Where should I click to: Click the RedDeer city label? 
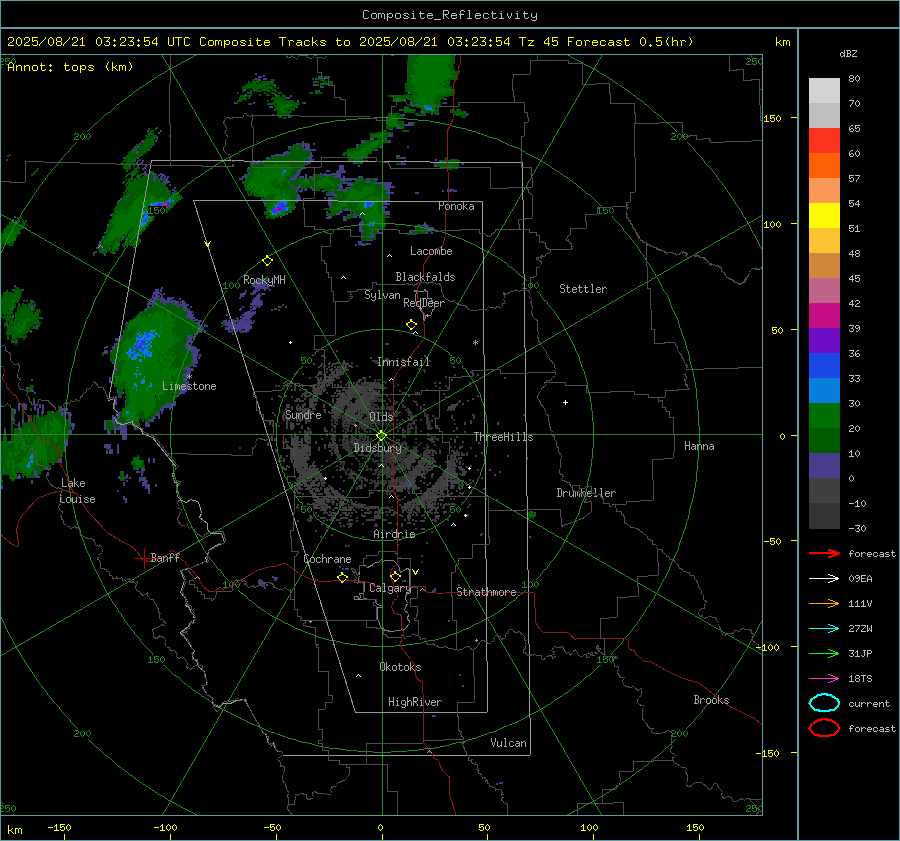[424, 303]
